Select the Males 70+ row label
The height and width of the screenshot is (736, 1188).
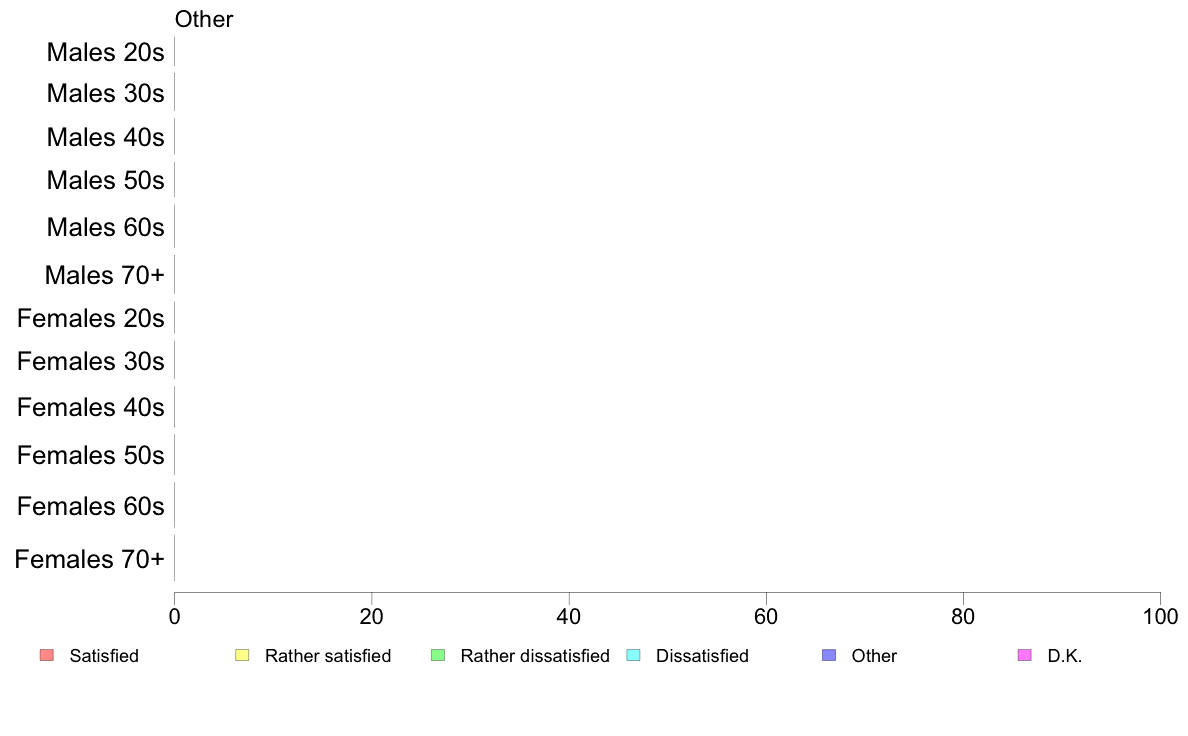tap(105, 275)
